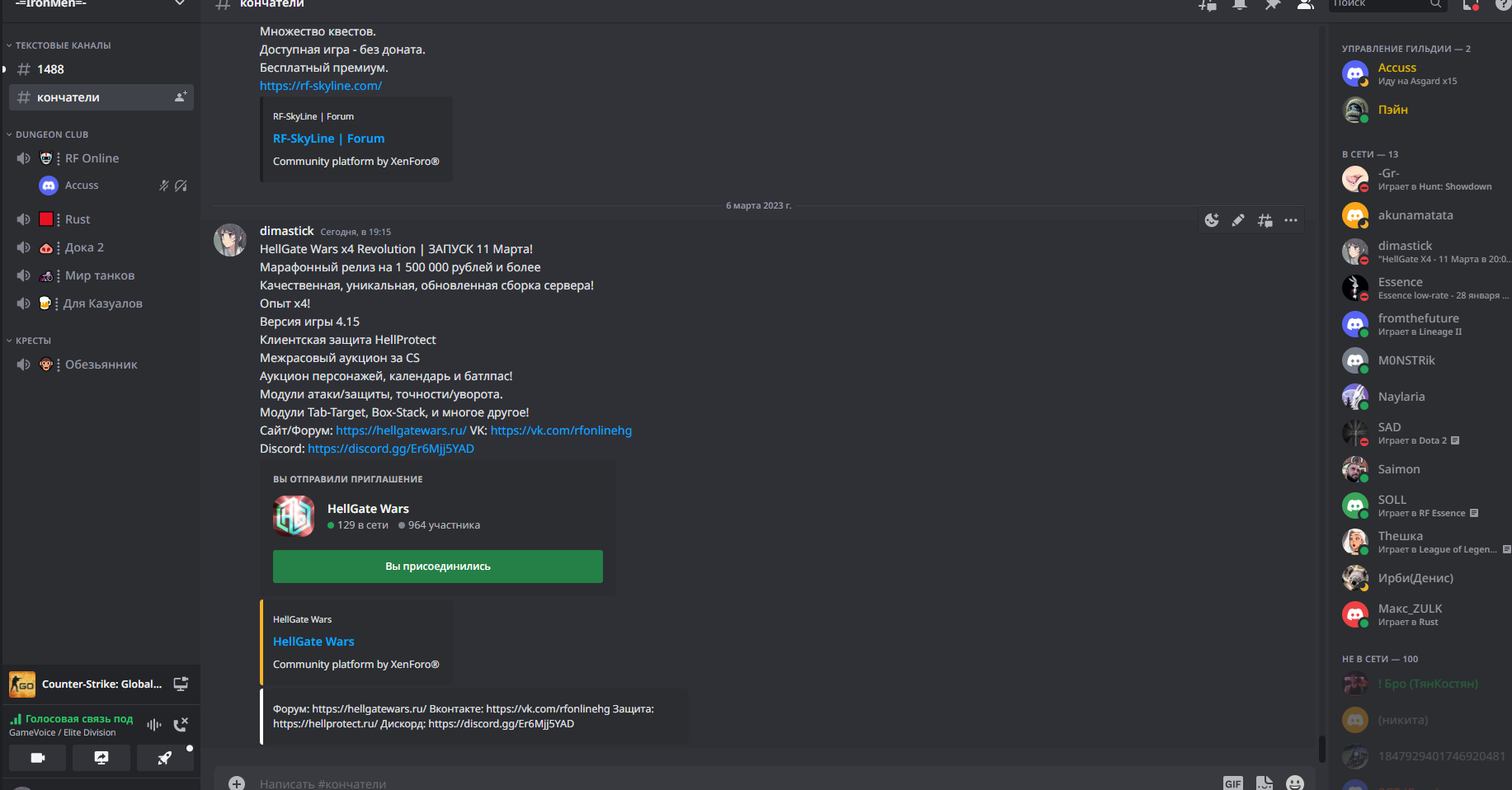This screenshot has width=1512, height=790.
Task: Join the Дока 2 voice channel
Action: click(x=101, y=247)
